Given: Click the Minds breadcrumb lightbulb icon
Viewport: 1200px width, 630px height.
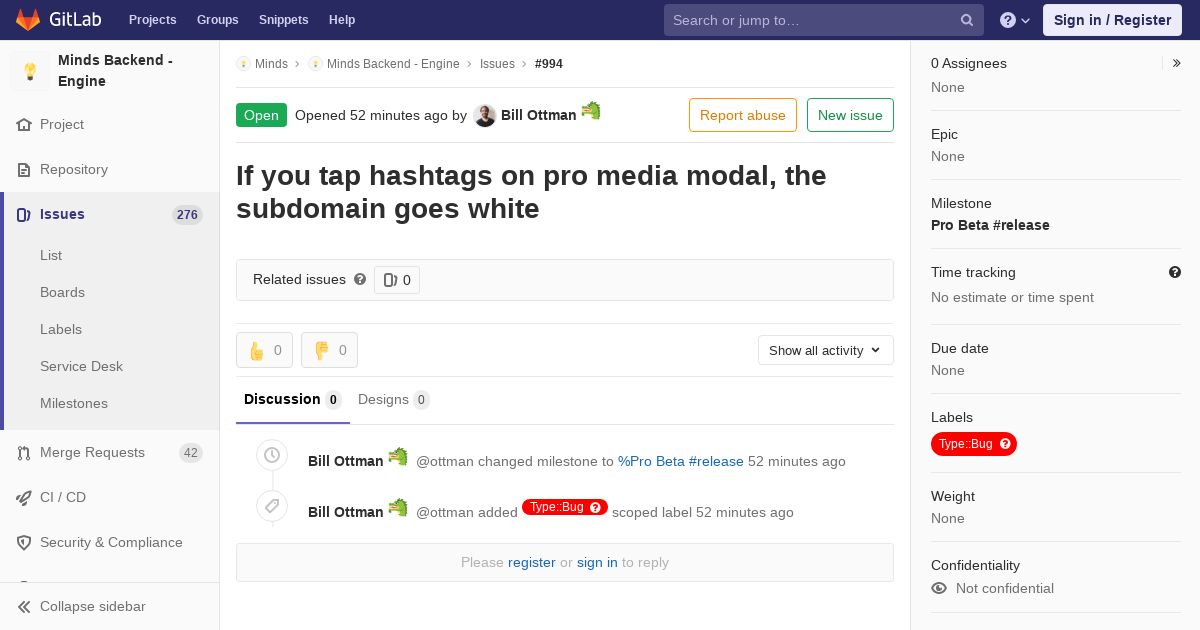Looking at the screenshot, I should (243, 64).
